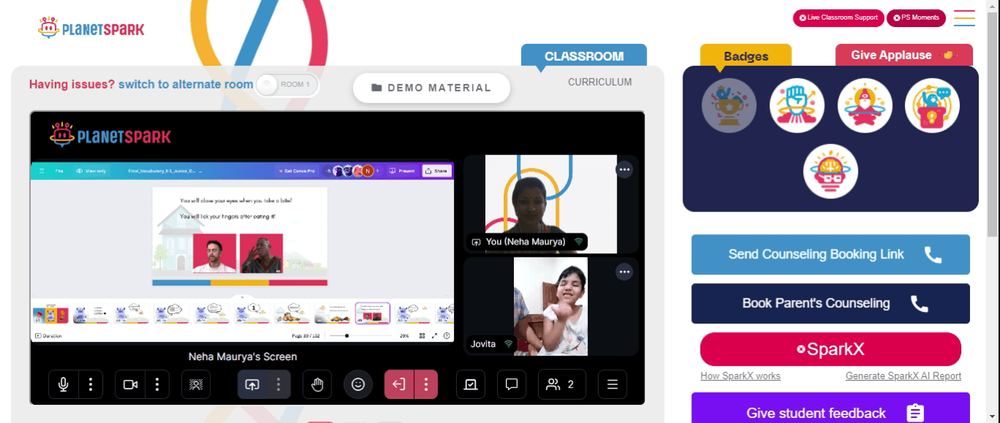1000x423 pixels.
Task: Open the whiteboard button in the meeting toolbar
Action: [x=471, y=385]
